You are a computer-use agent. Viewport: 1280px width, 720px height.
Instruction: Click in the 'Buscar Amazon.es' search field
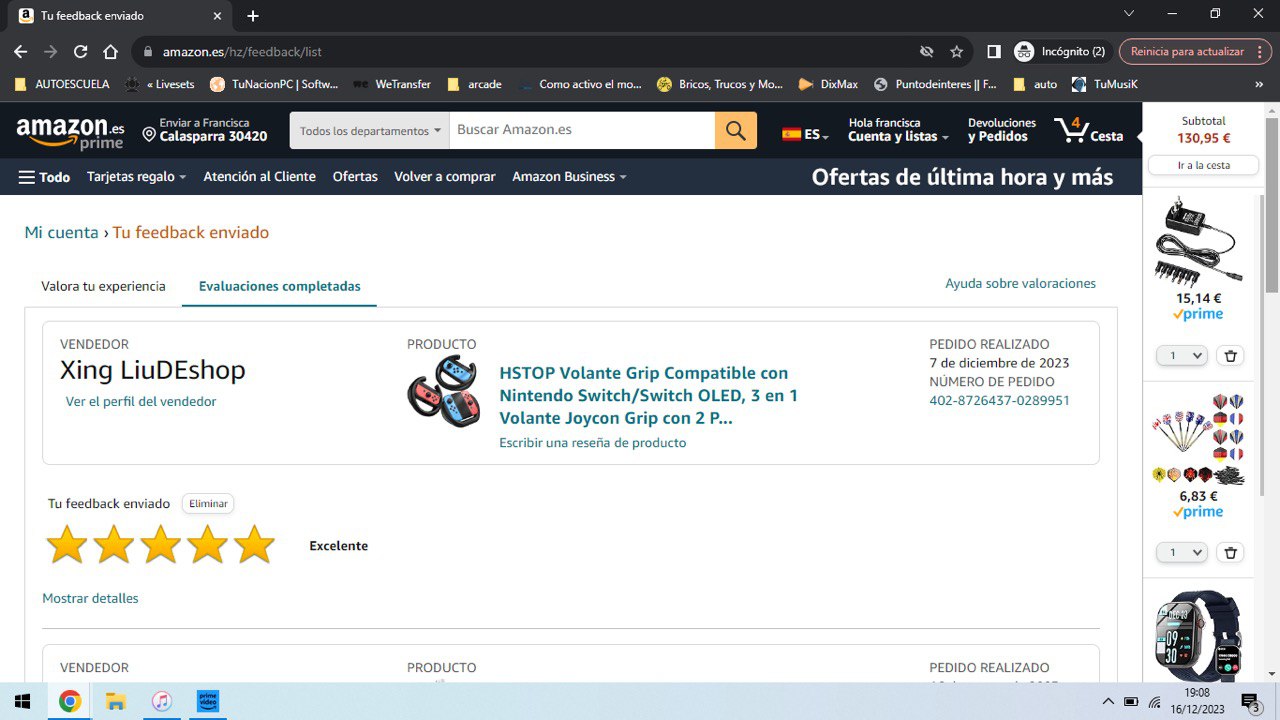tap(580, 131)
